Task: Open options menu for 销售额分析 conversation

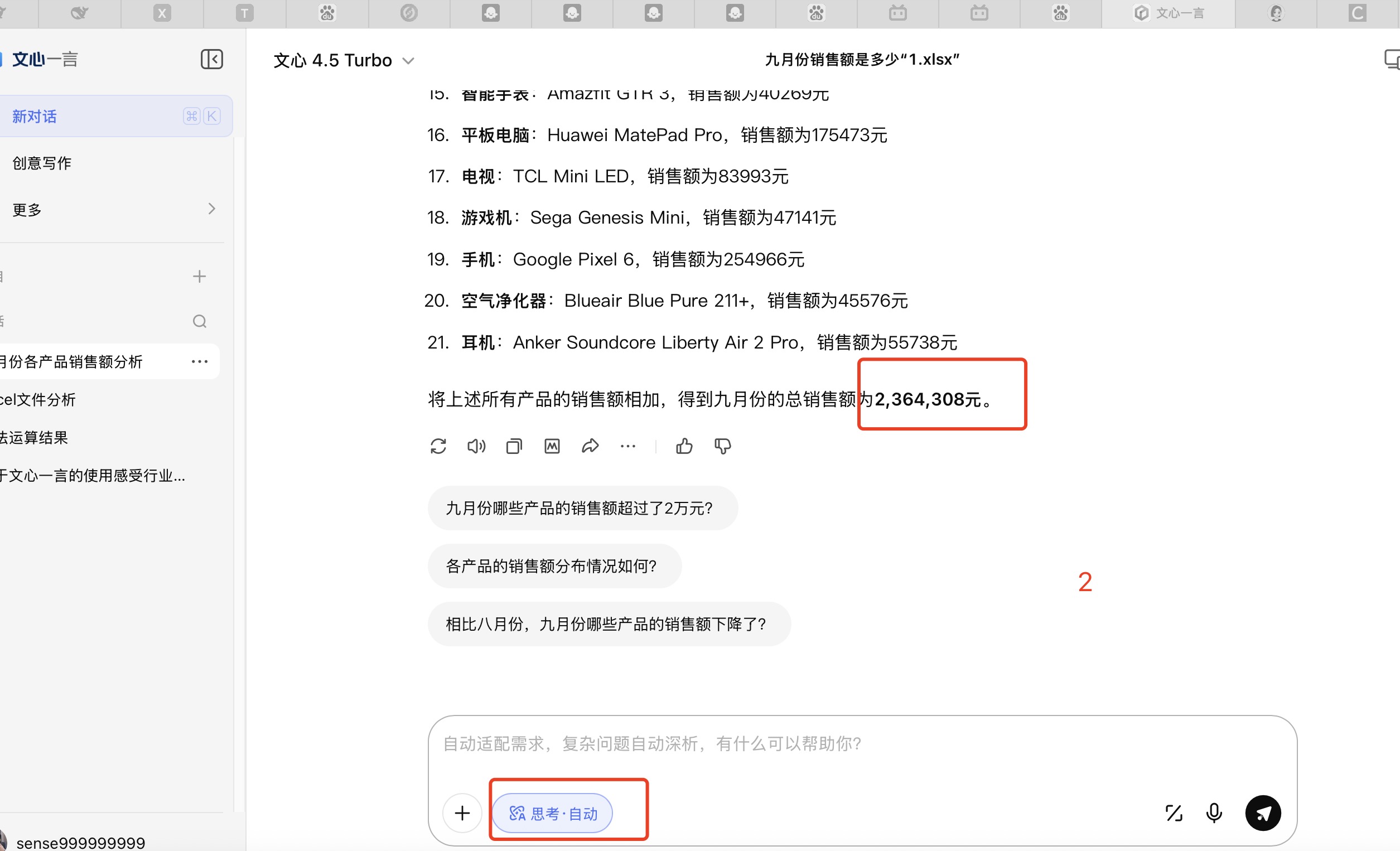Action: 200,362
